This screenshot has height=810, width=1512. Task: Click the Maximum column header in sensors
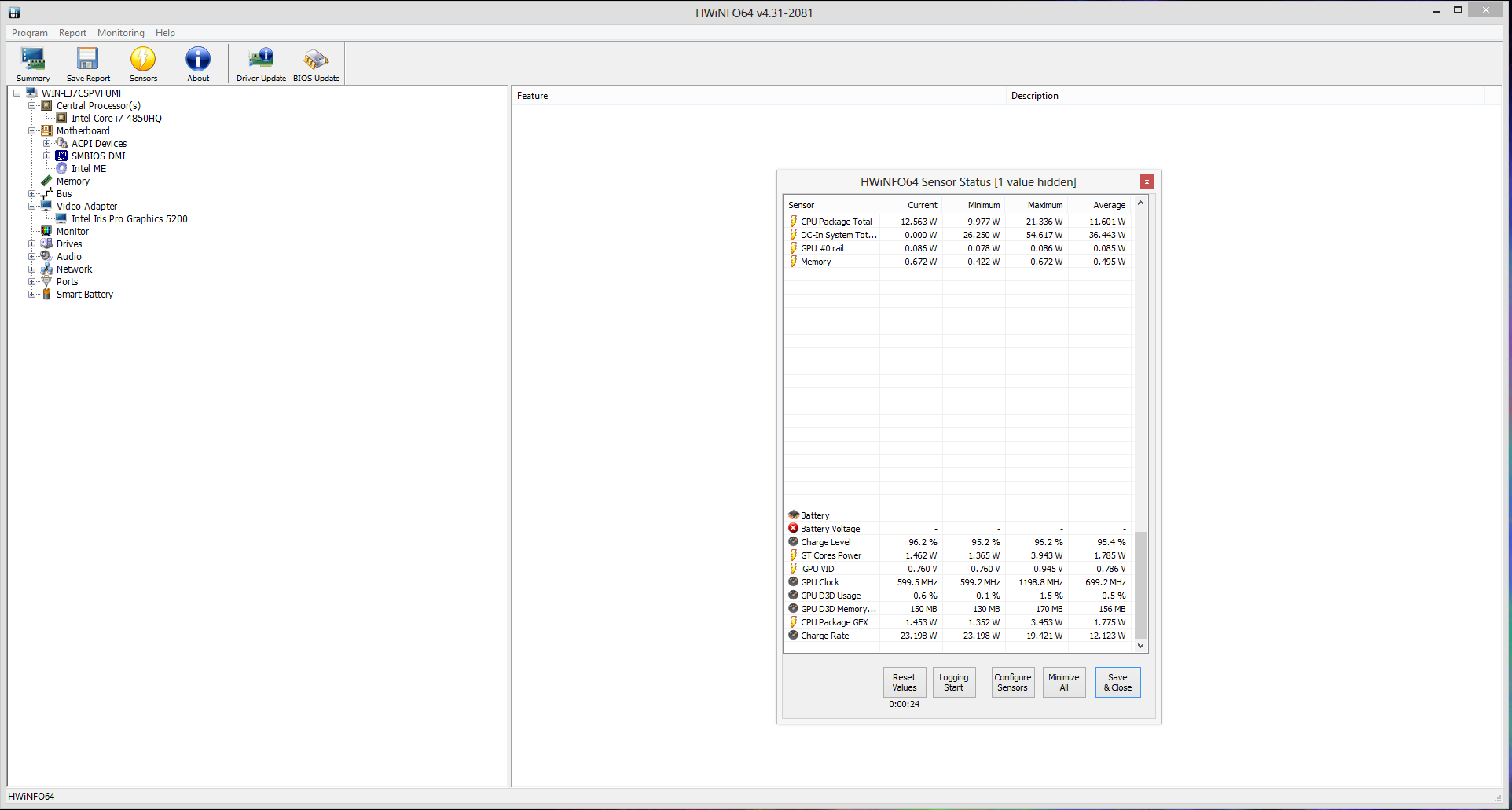point(1037,205)
